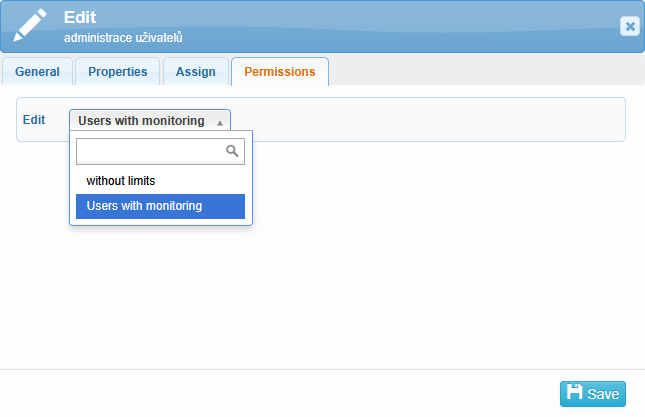Click the blank tab strip right of Permissions
The width and height of the screenshot is (645, 417).
[480, 72]
